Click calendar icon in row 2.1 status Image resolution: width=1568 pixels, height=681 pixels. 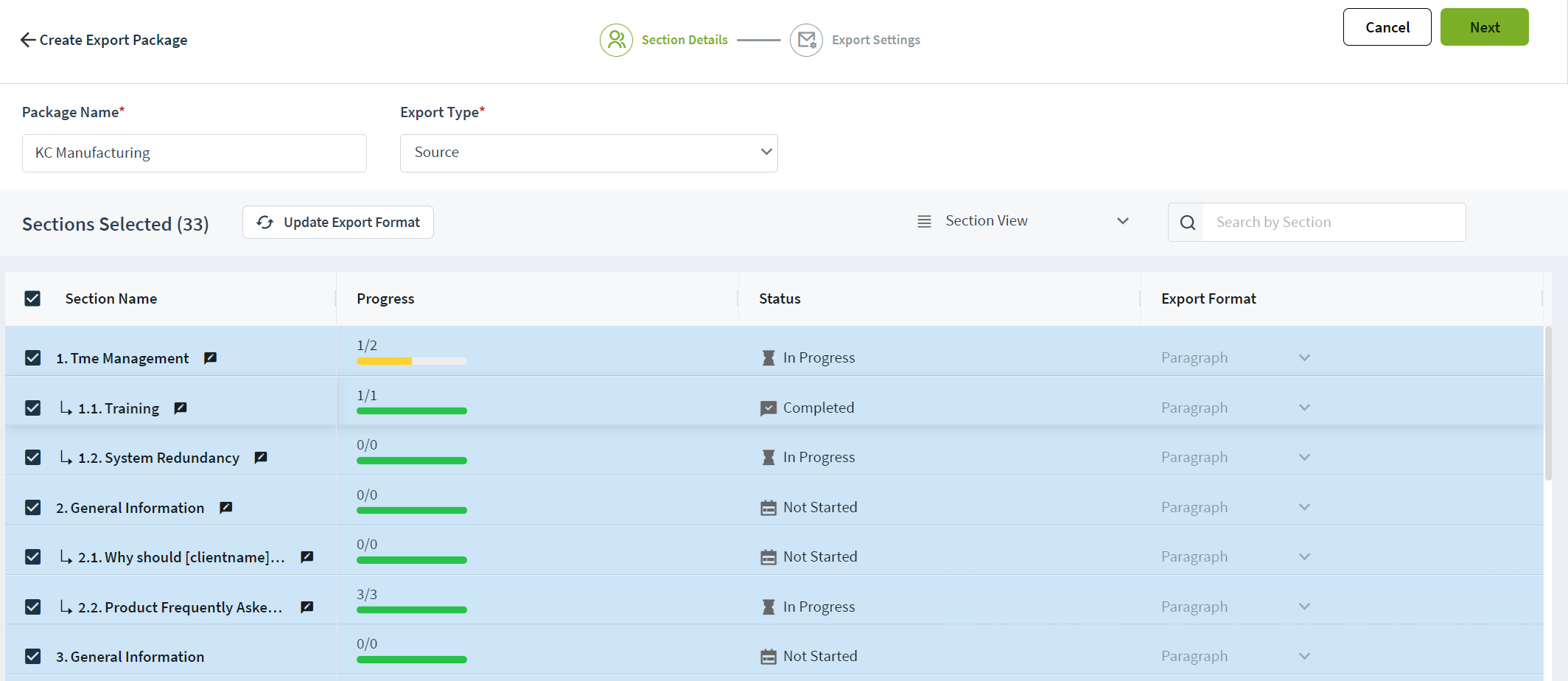point(769,557)
